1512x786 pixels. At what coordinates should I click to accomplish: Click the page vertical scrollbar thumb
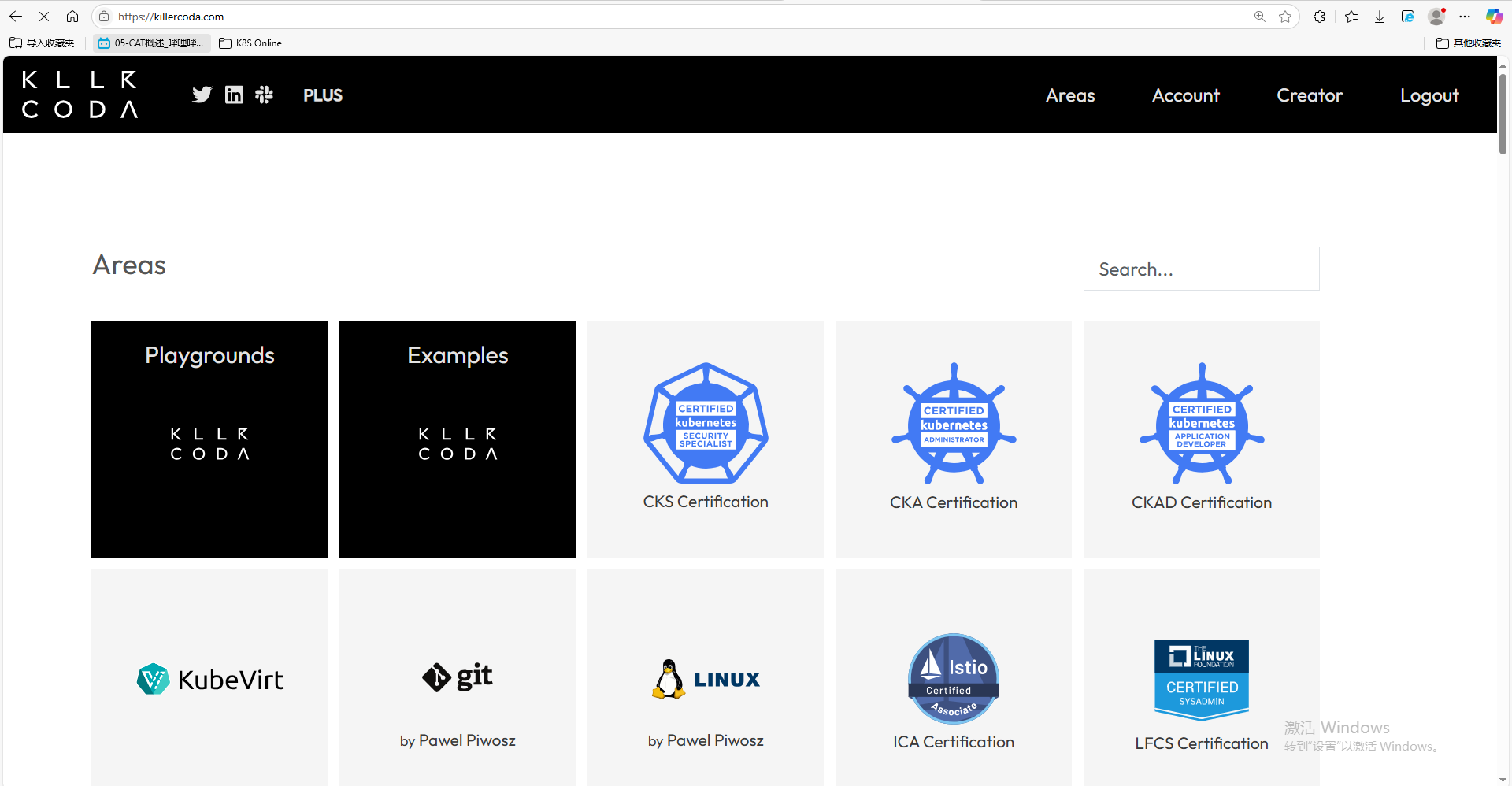point(1503,113)
